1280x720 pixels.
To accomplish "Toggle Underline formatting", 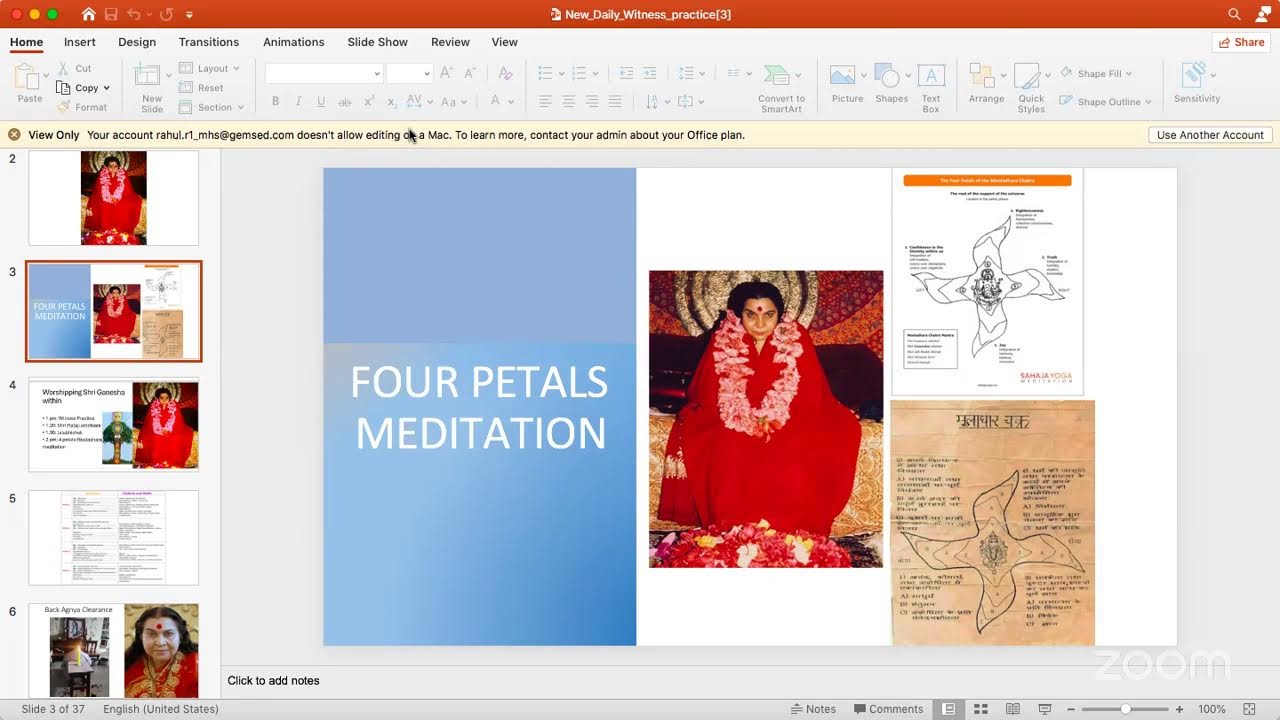I will tap(321, 101).
